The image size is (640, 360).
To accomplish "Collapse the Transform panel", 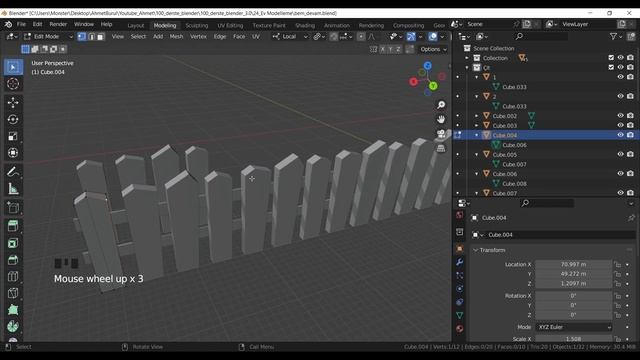I will [492, 250].
